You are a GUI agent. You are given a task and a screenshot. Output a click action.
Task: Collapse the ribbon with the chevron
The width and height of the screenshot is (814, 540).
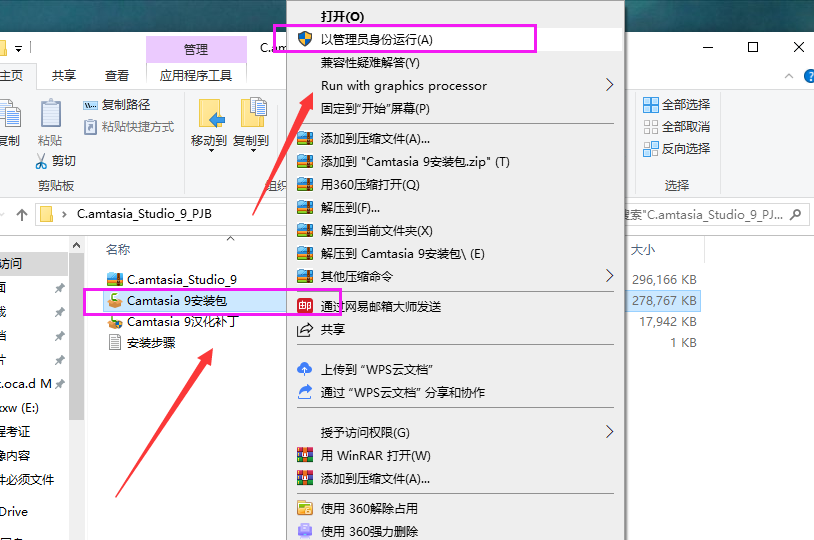[x=789, y=76]
